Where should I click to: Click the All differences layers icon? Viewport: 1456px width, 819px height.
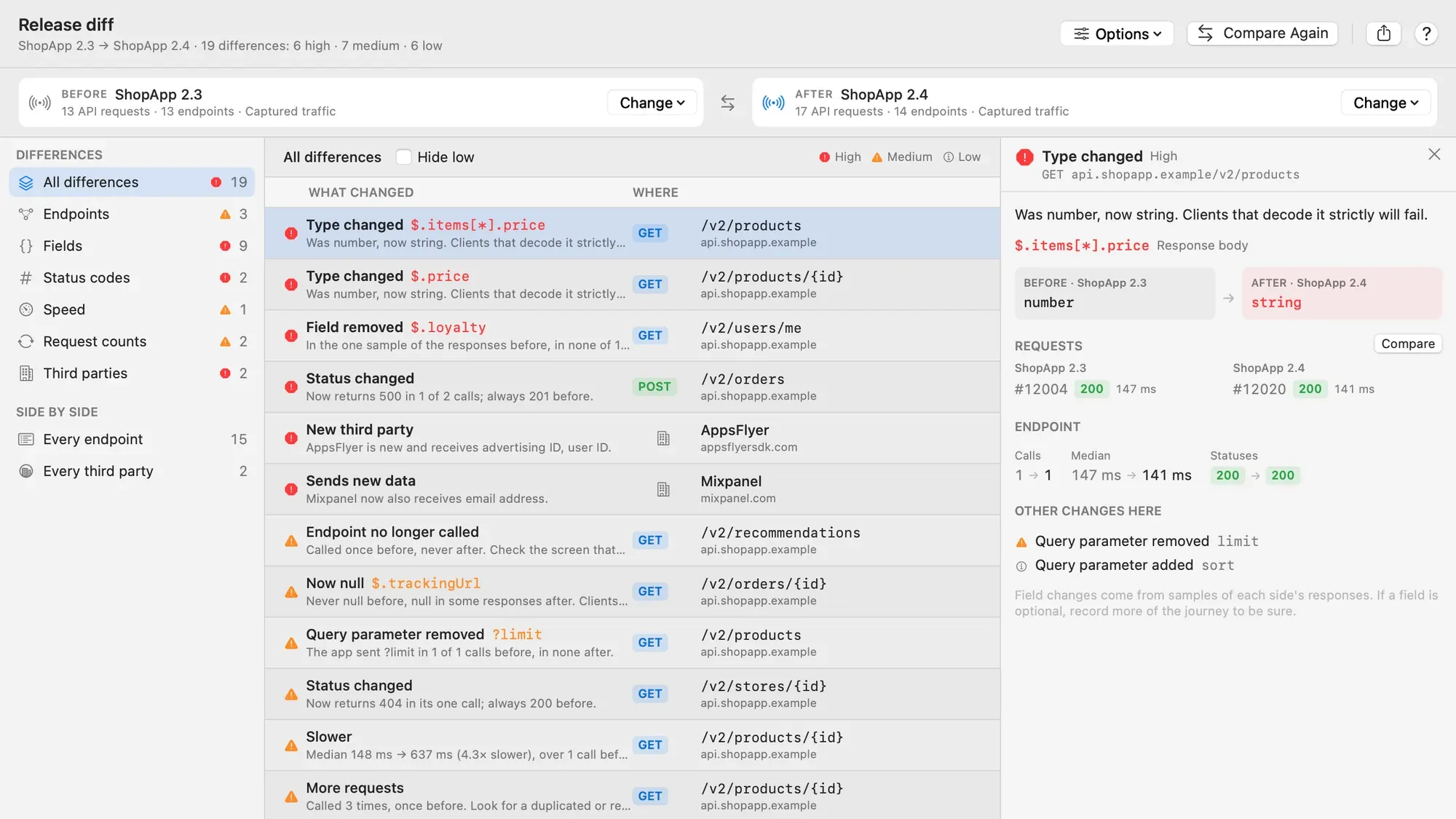(x=26, y=182)
